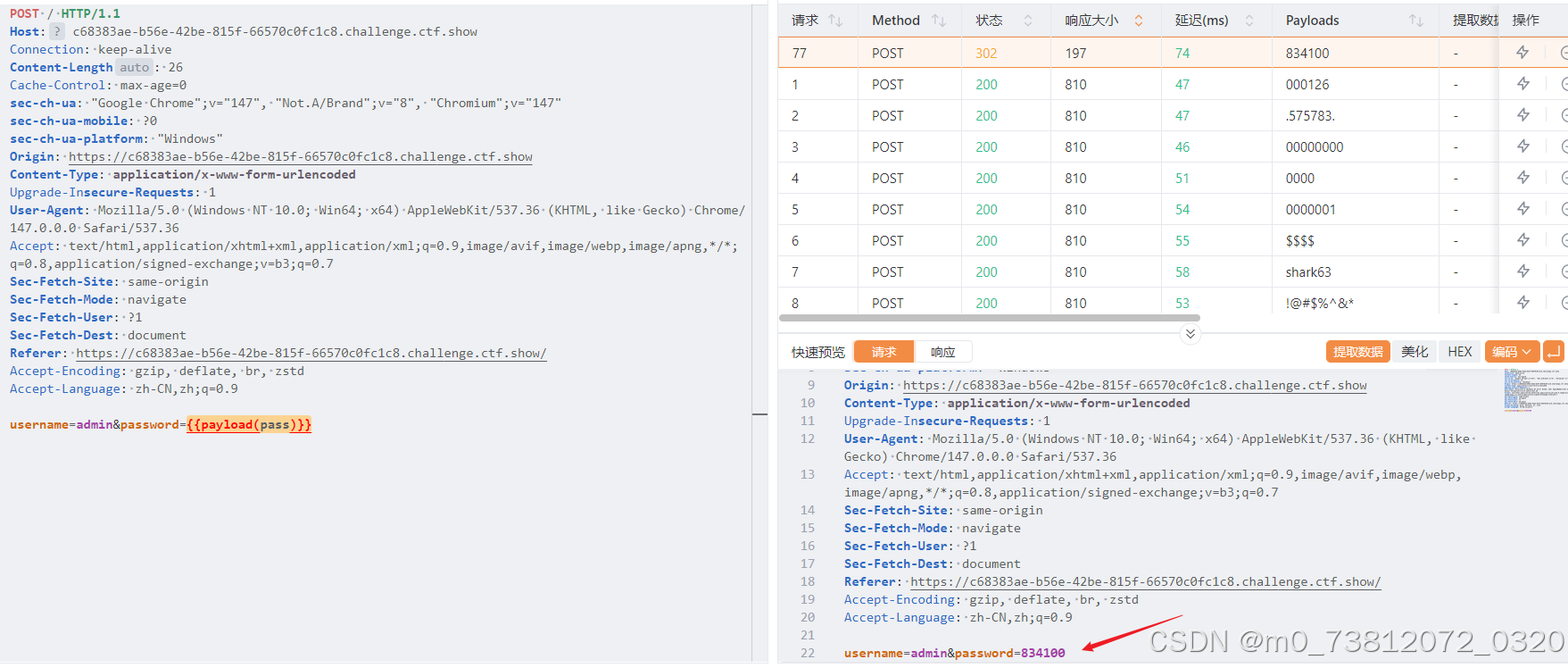Click the 提取数据 column header
Viewport: 1568px width, 668px height.
pyautogui.click(x=1476, y=21)
